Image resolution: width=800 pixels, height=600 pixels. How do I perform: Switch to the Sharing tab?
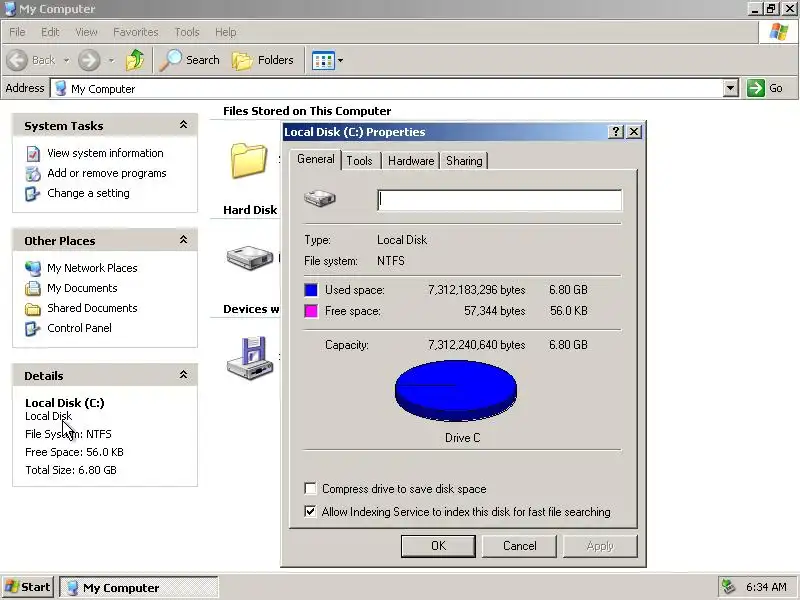pos(464,161)
